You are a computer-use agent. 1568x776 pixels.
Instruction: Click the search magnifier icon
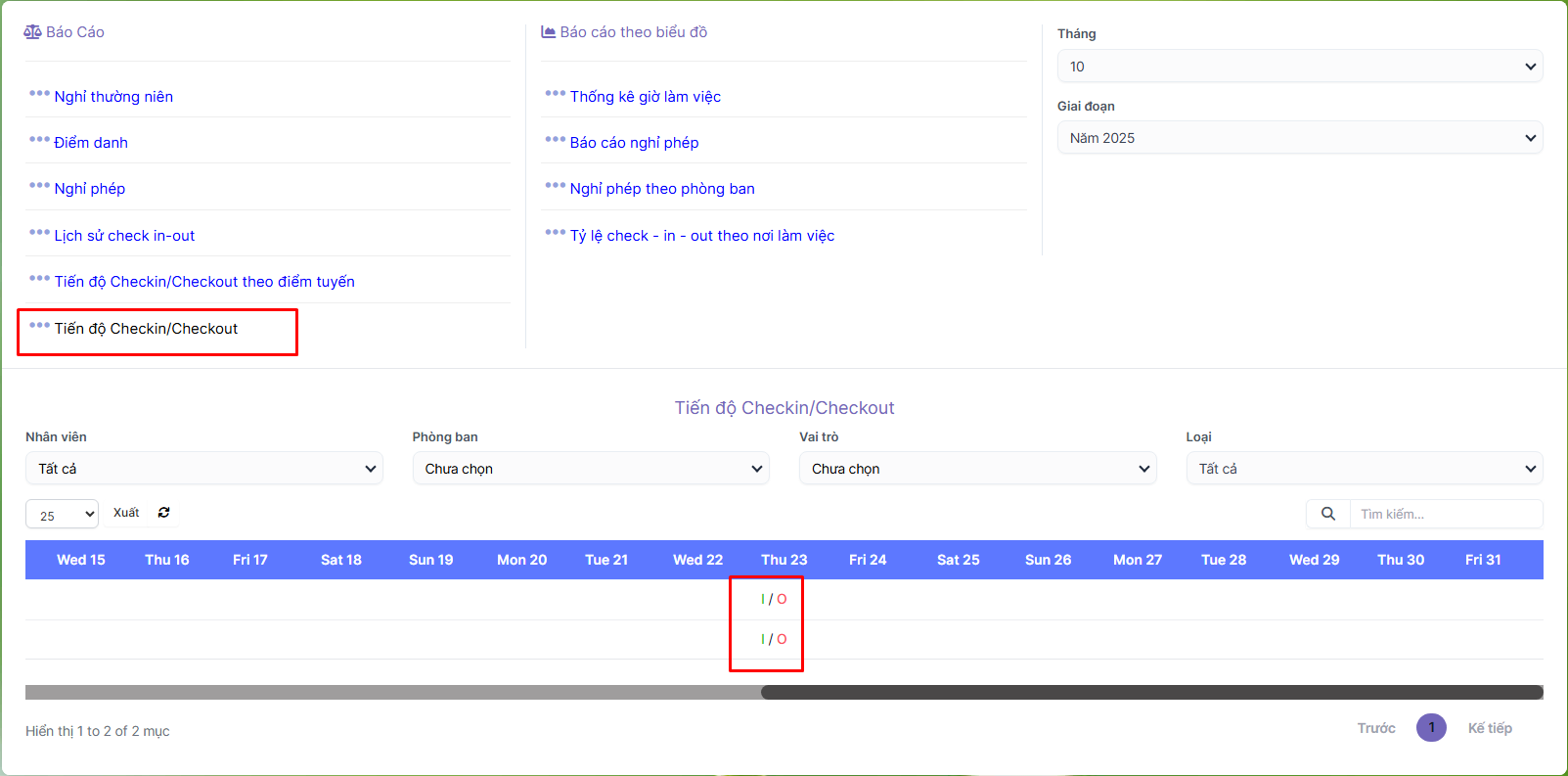1327,514
